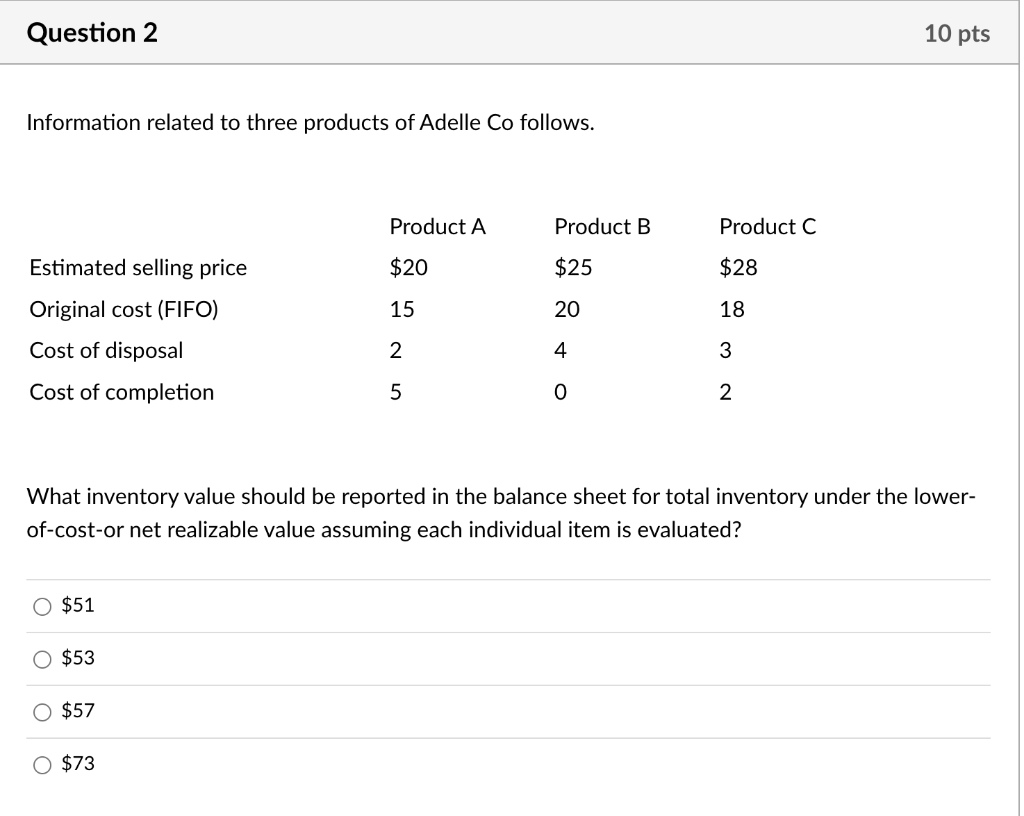Choose the $57 radio button option
This screenshot has height=816, width=1024.
[42, 711]
